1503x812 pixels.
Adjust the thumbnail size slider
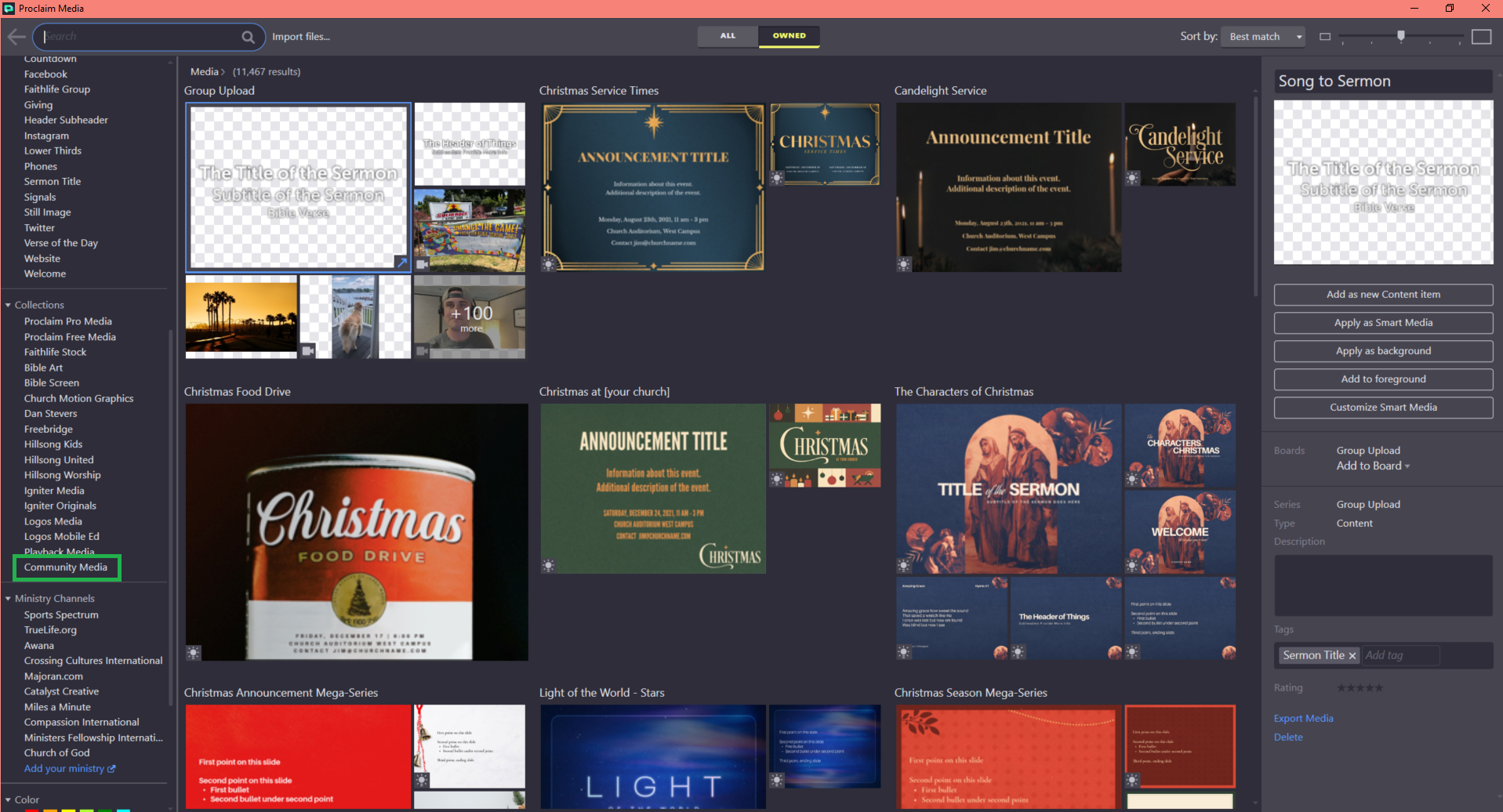(1401, 36)
